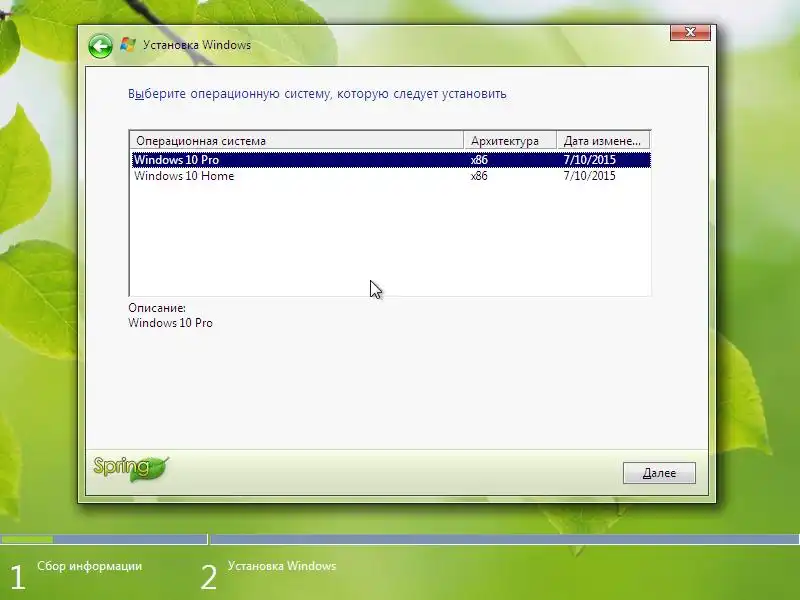The image size is (800, 600).
Task: Click the Установка Windows title text
Action: (x=197, y=45)
